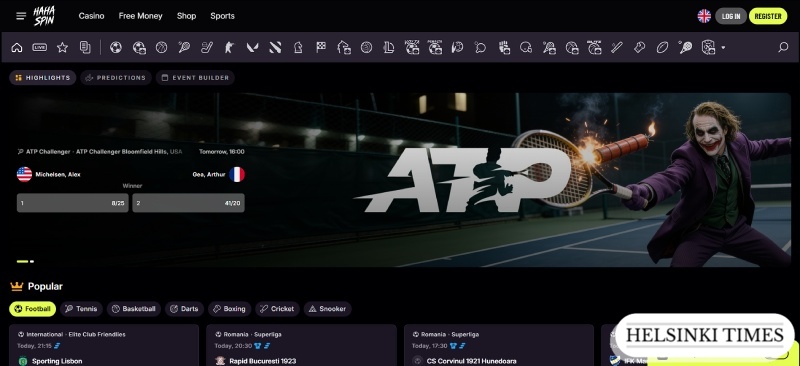The image size is (800, 366).
Task: Switch to the Highlights tab
Action: 43,78
